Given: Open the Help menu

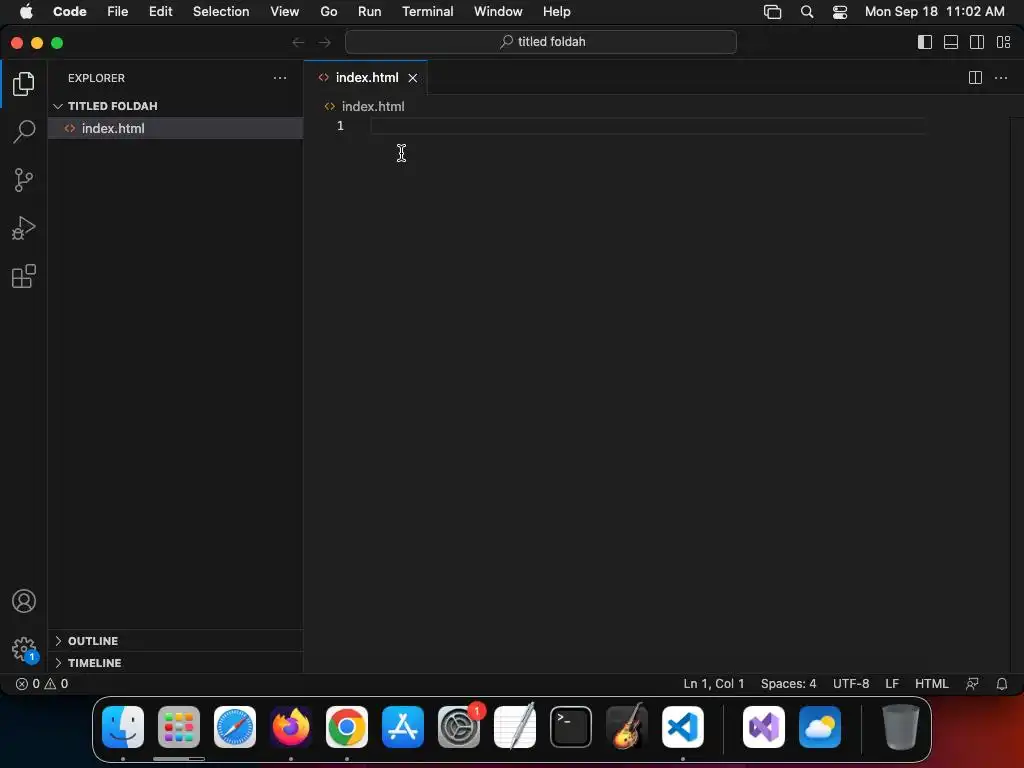Looking at the screenshot, I should (556, 12).
